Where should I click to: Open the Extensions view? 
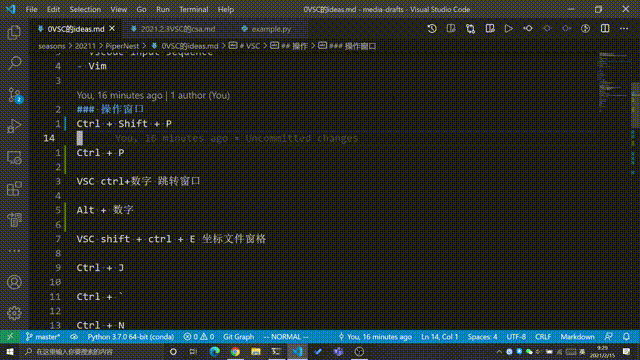[14, 189]
